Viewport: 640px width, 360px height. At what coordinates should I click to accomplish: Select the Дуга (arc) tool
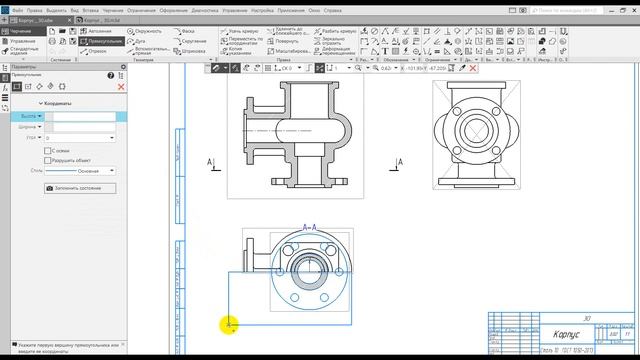[x=136, y=41]
